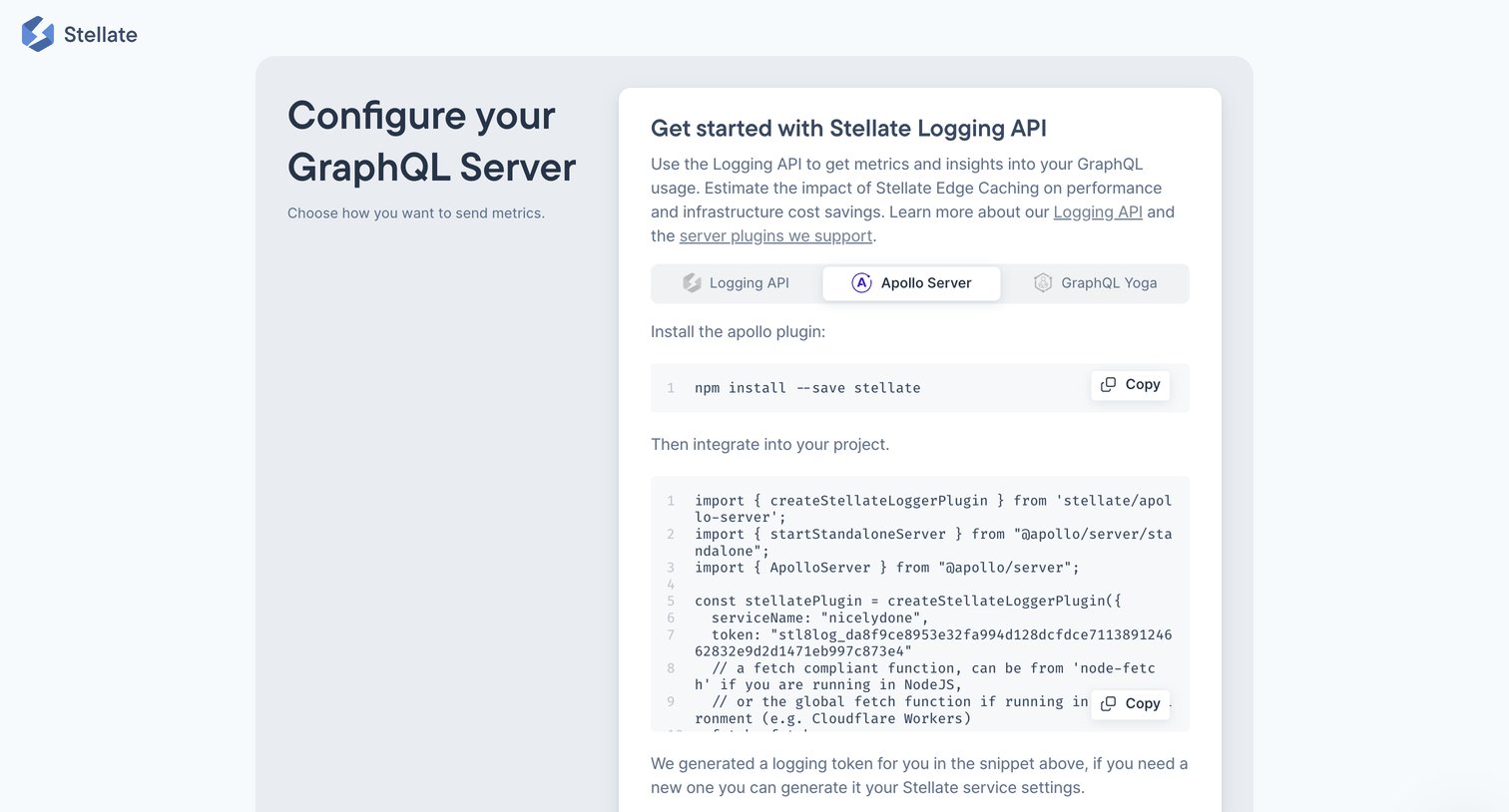Click the serviceName nicelydone code line
1509x812 pixels.
[x=820, y=617]
